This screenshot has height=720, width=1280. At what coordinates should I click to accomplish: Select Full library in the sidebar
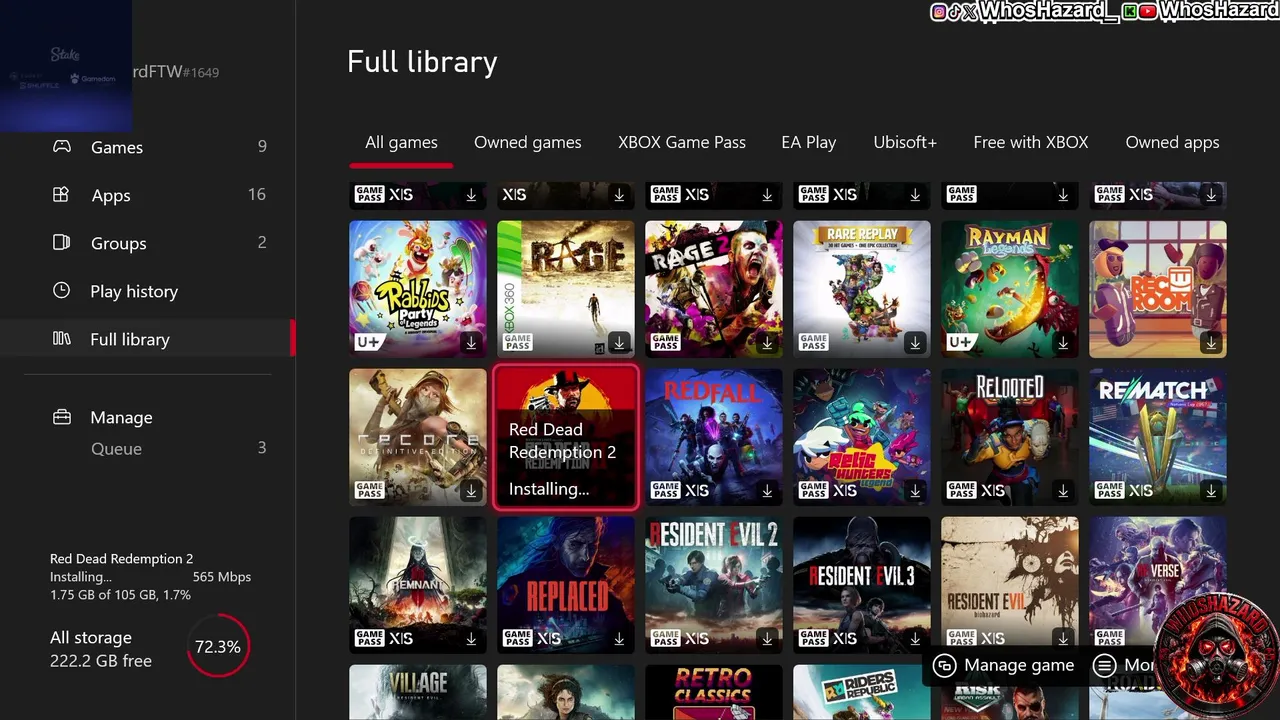coord(148,339)
